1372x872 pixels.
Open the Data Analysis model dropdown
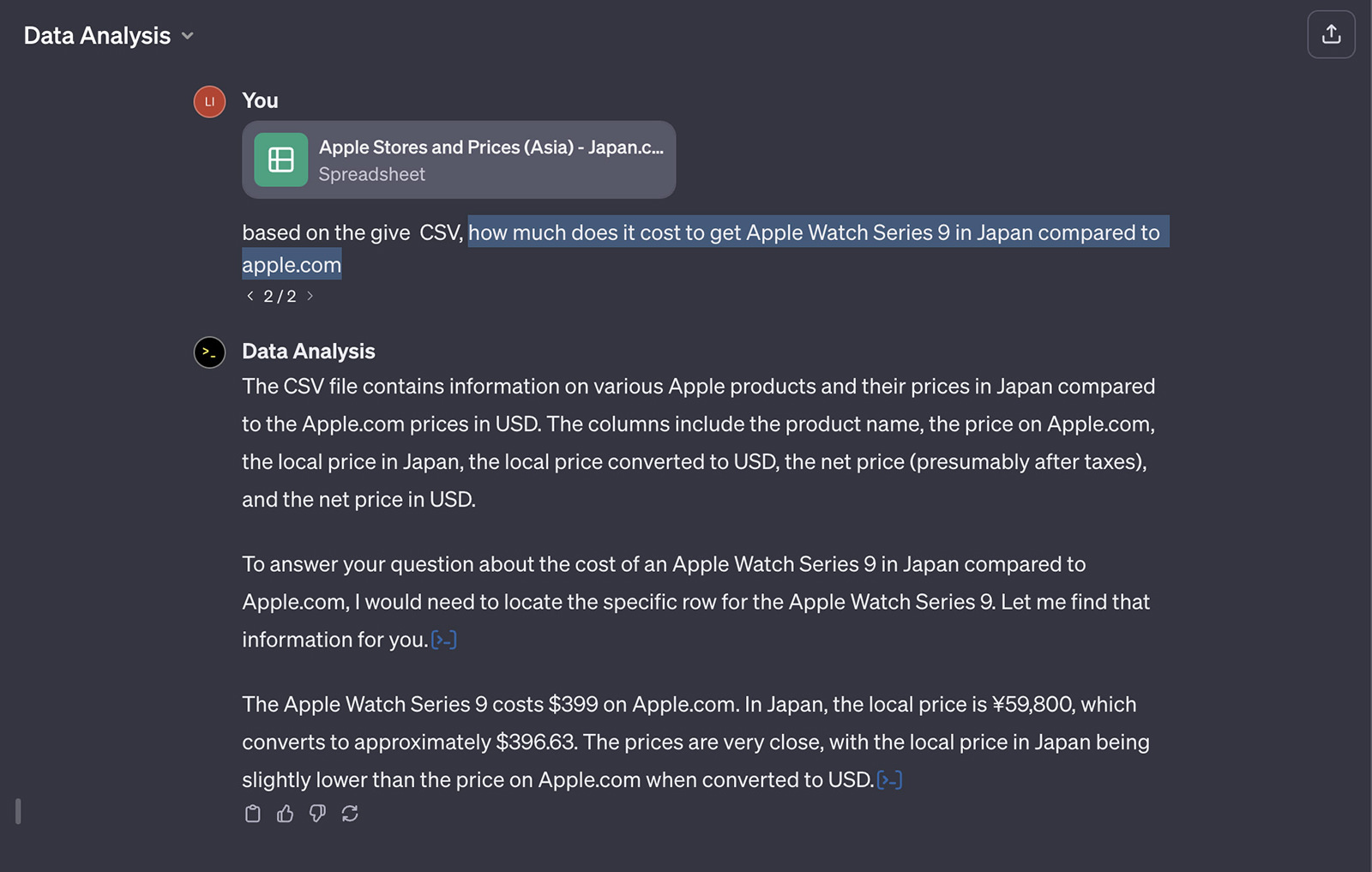(109, 36)
